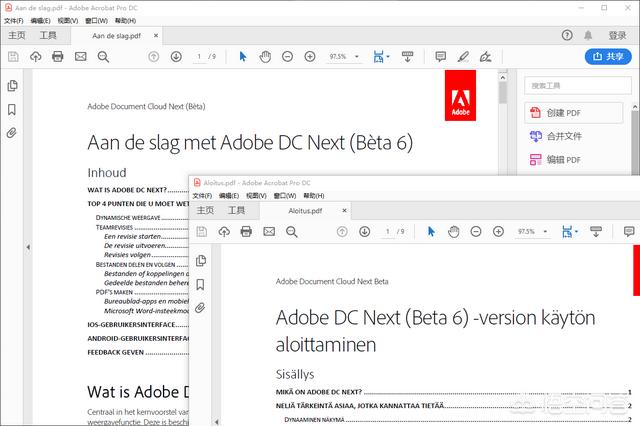640x426 pixels.
Task: Zoom in with plus icon in Aloitus window
Action: 498,232
